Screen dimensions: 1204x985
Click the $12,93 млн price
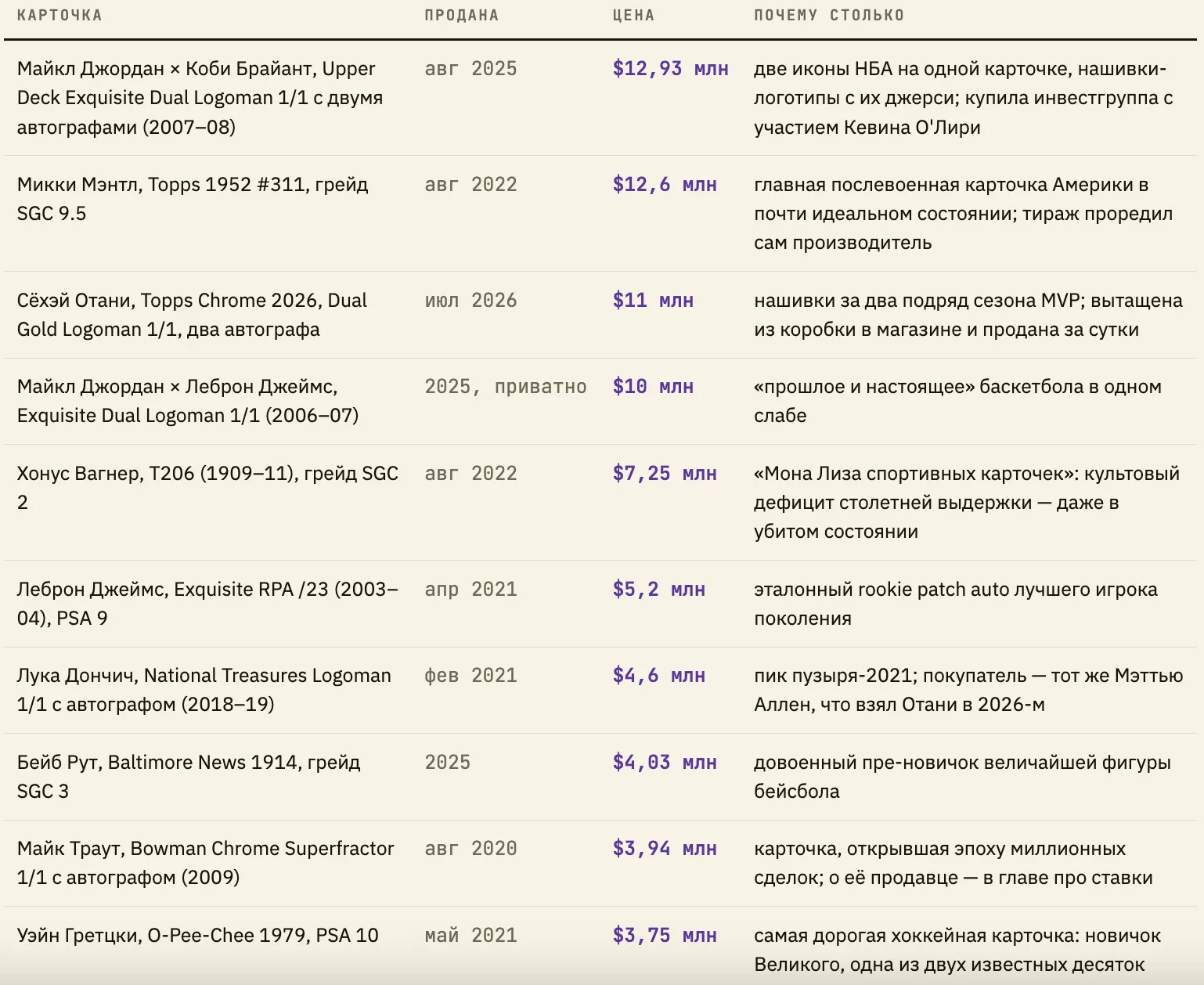coord(671,69)
